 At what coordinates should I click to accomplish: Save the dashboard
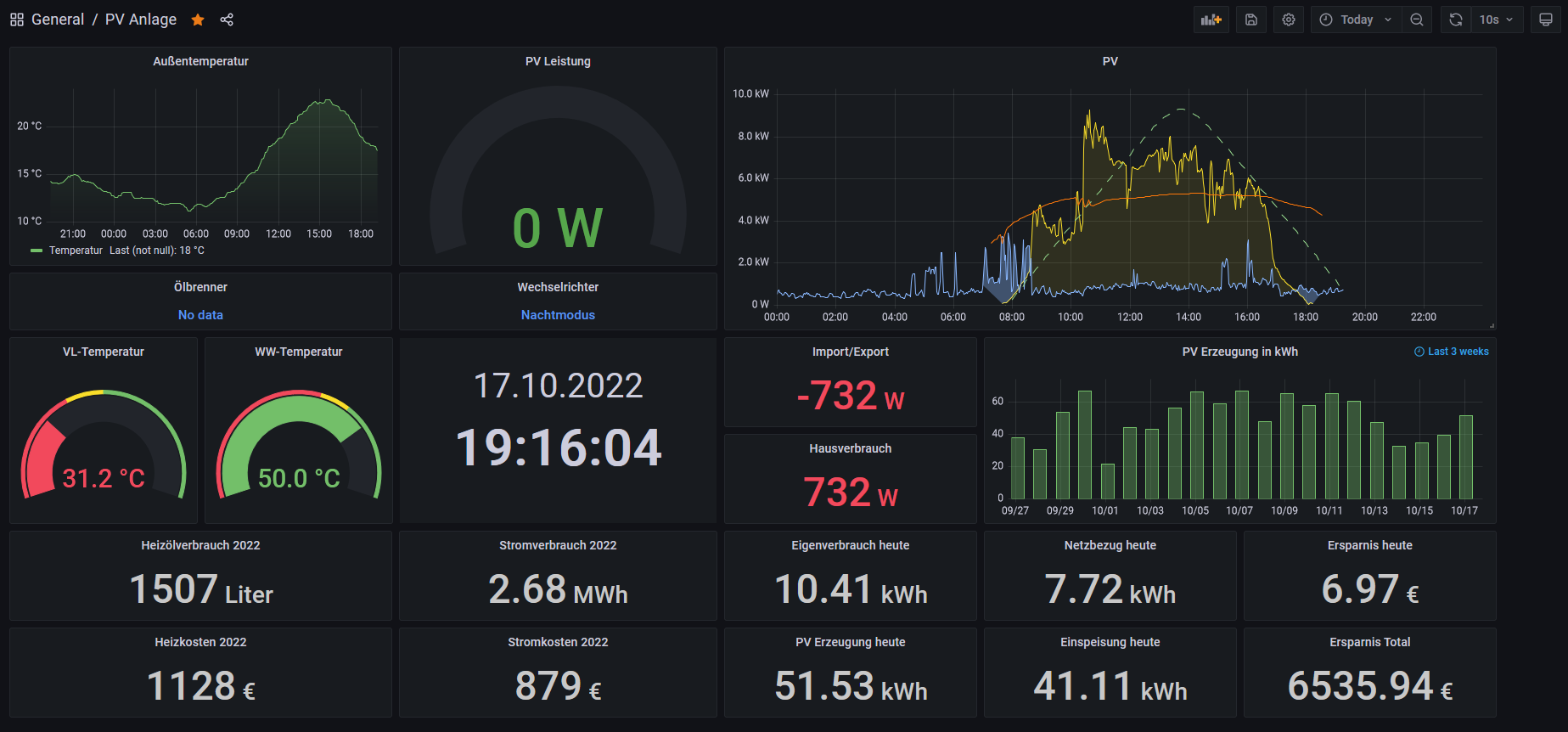(x=1251, y=20)
